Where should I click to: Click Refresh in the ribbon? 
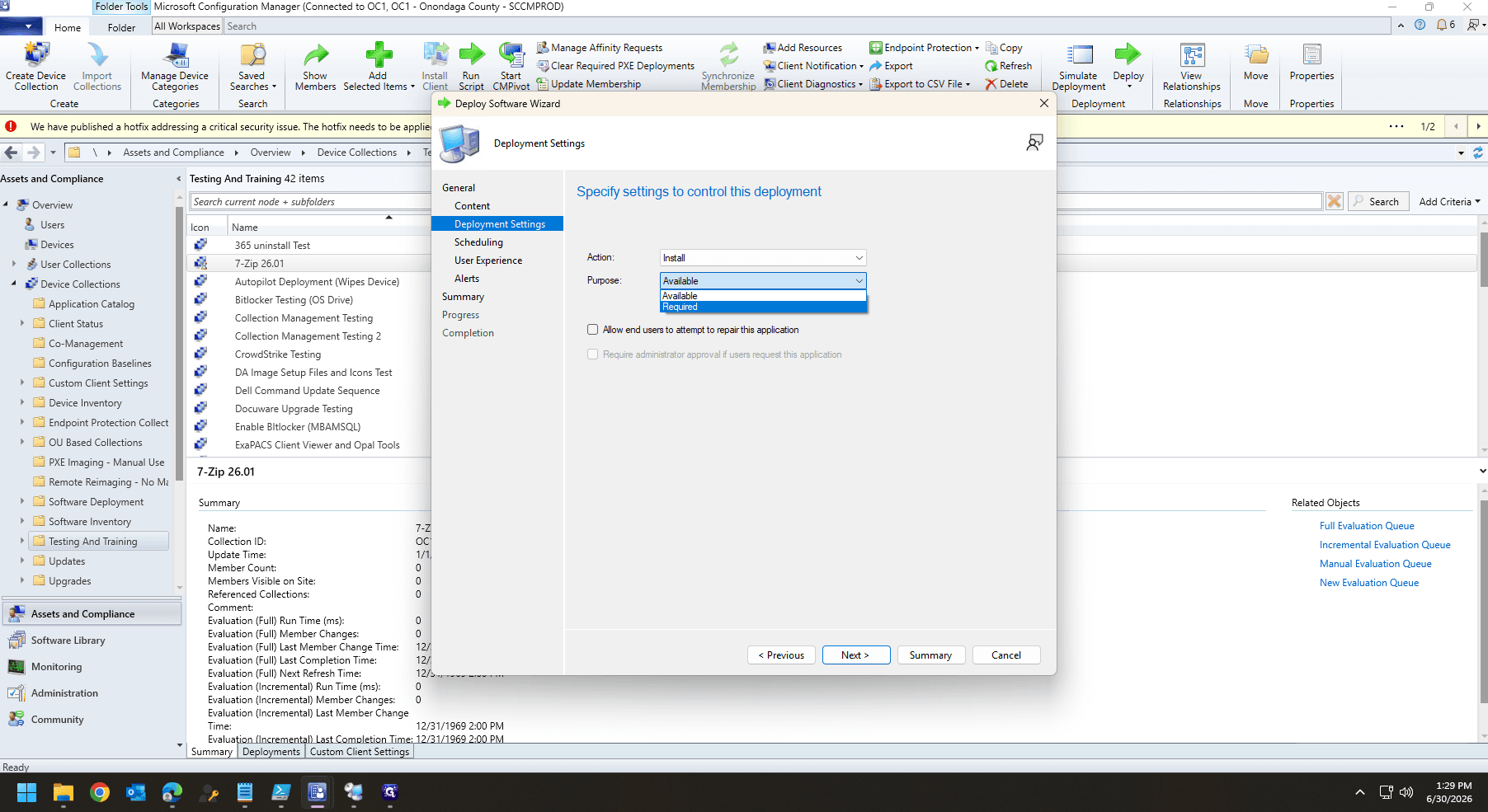point(1008,66)
